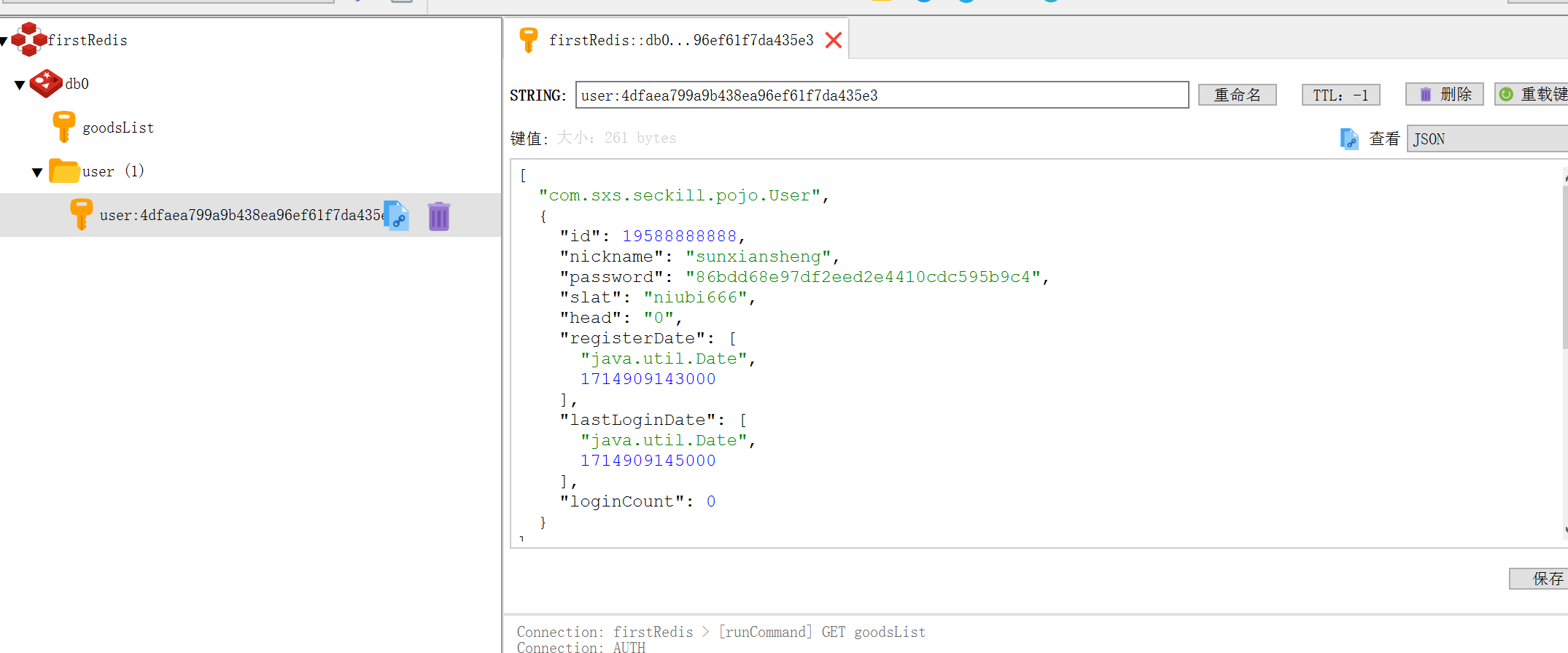Select the goodsList key
The height and width of the screenshot is (653, 1568).
[x=118, y=128]
